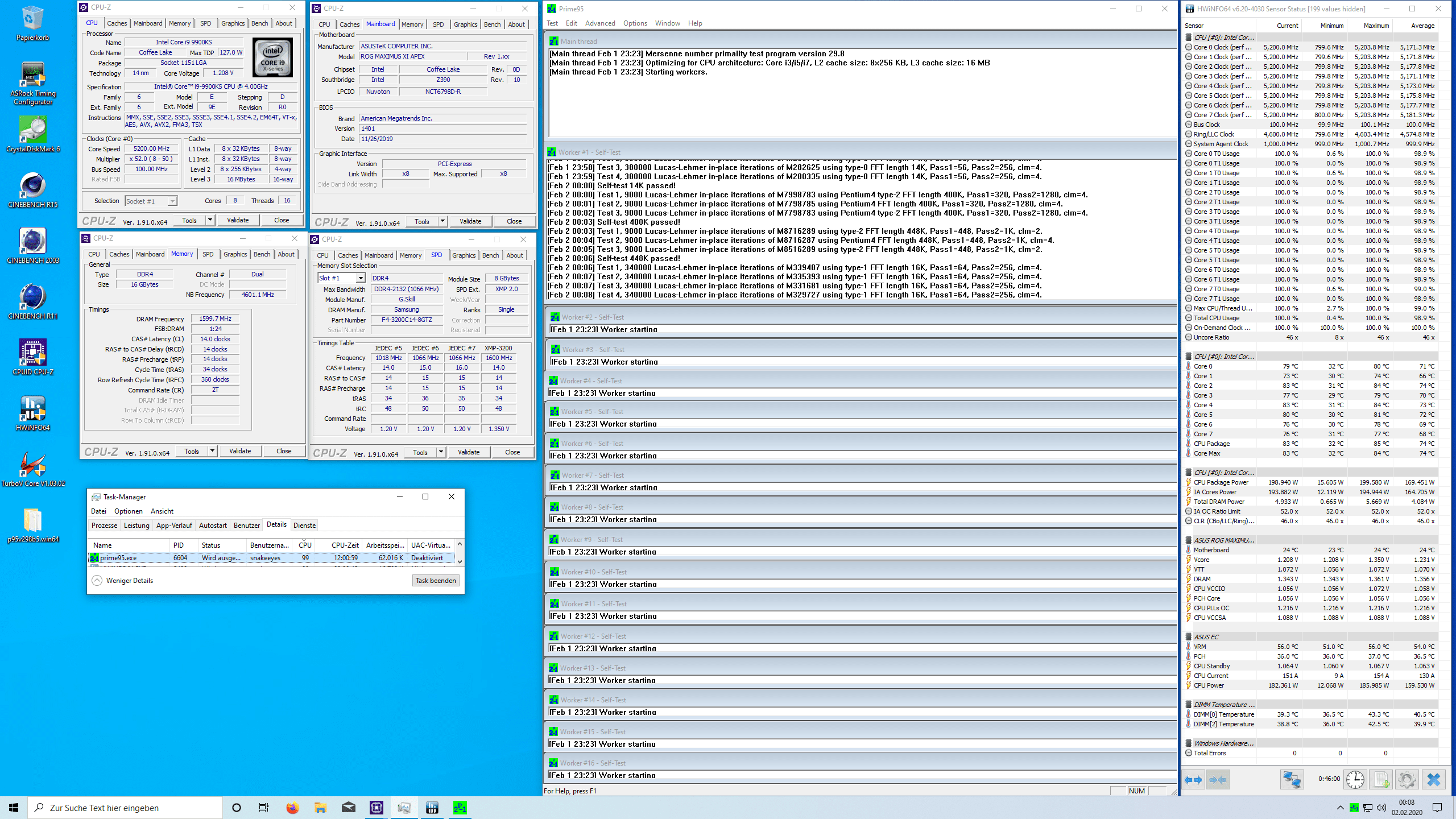The image size is (1456, 819).
Task: Open Advanced menu in Prime95
Action: click(x=599, y=23)
